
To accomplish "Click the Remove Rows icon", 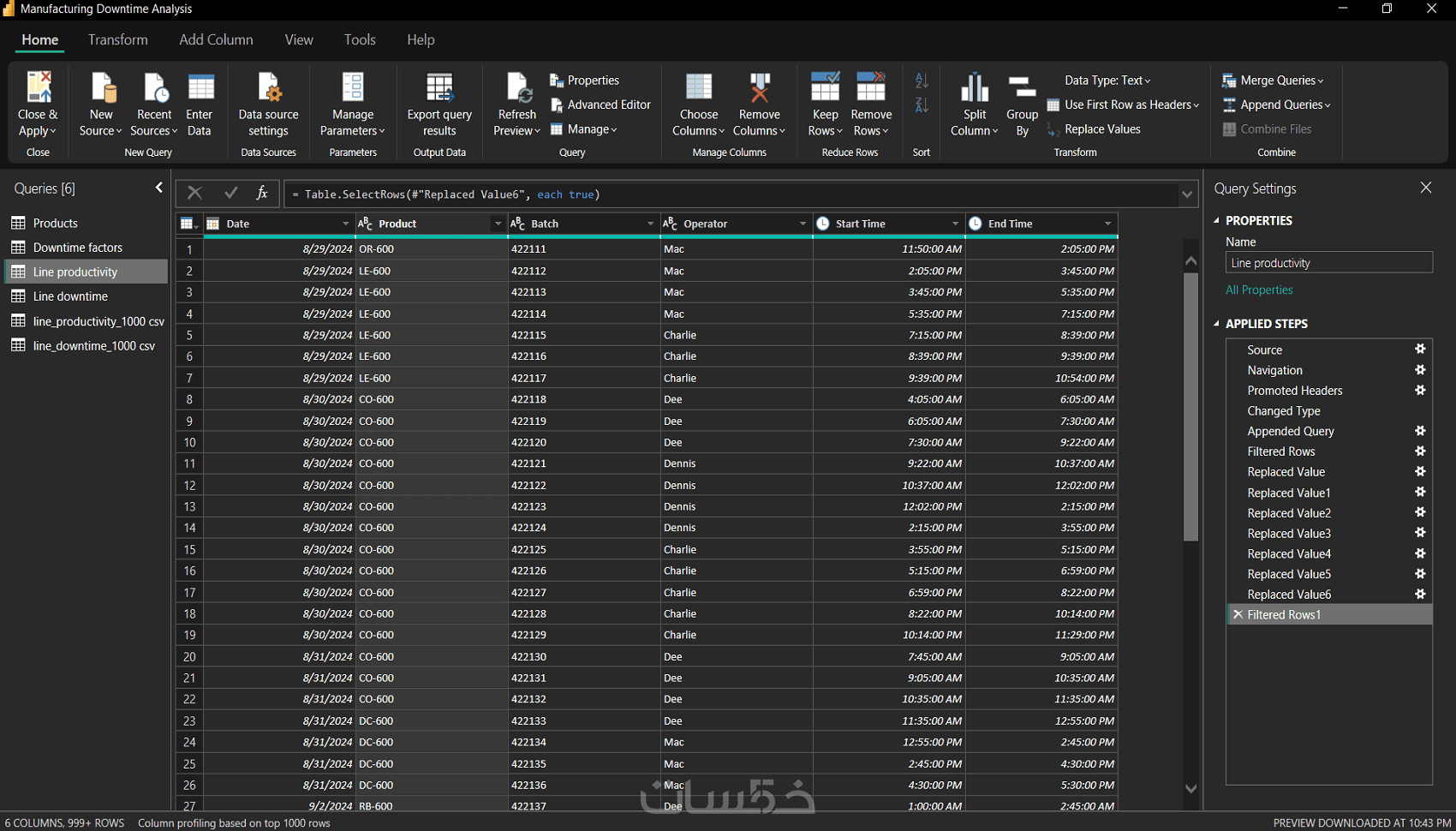I will tap(871, 87).
